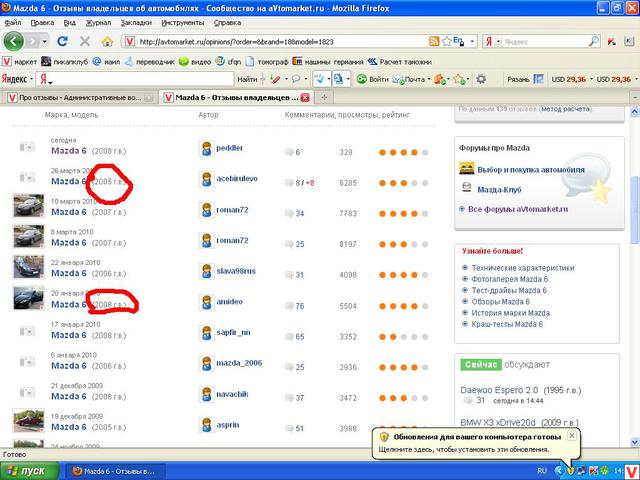Click the five-dot rating in sapfir_nn row
The height and width of the screenshot is (480, 640).
[x=403, y=337]
